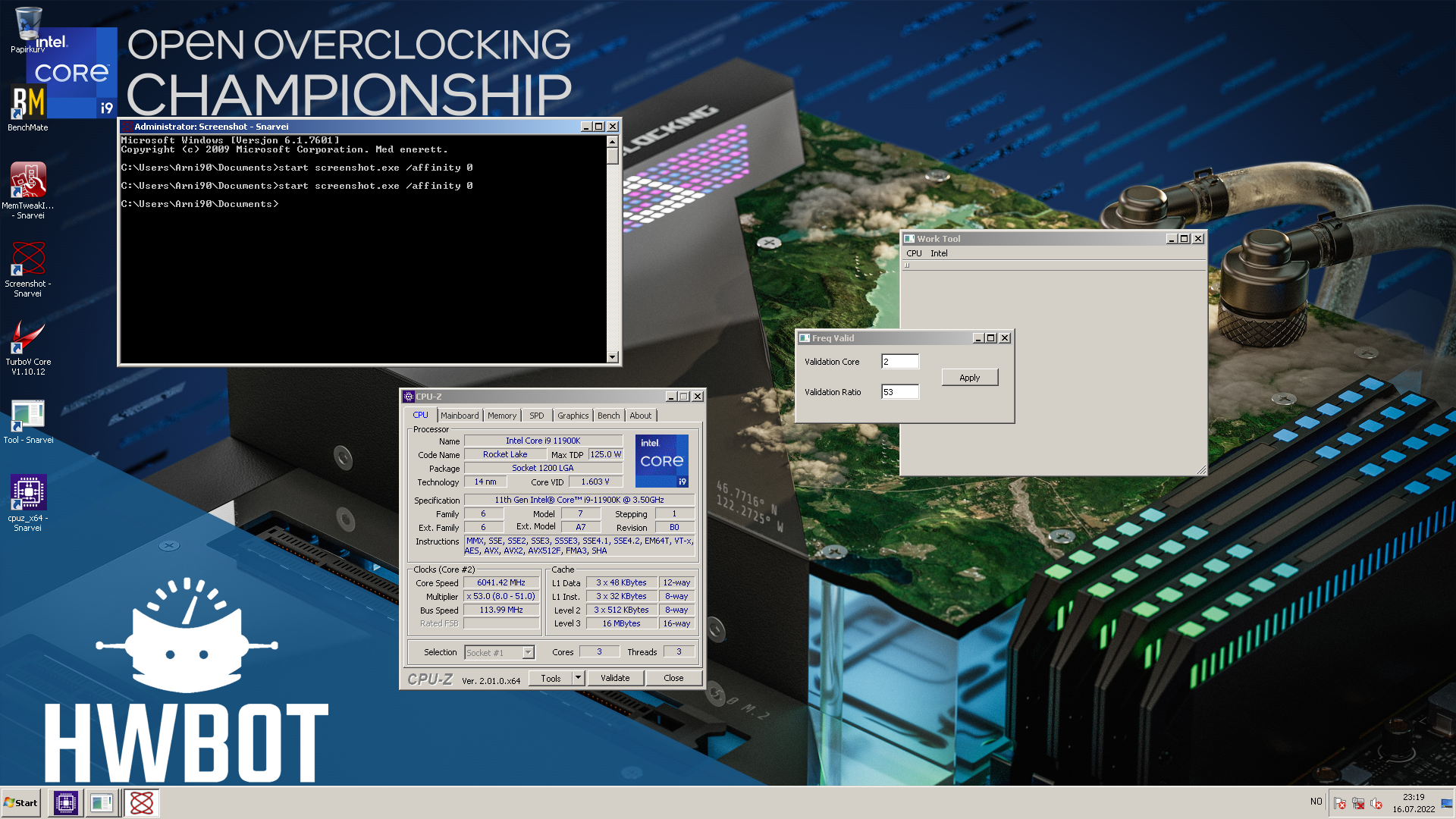The width and height of the screenshot is (1456, 819).
Task: Switch to the Graphics tab in CPU-Z
Action: coord(573,416)
